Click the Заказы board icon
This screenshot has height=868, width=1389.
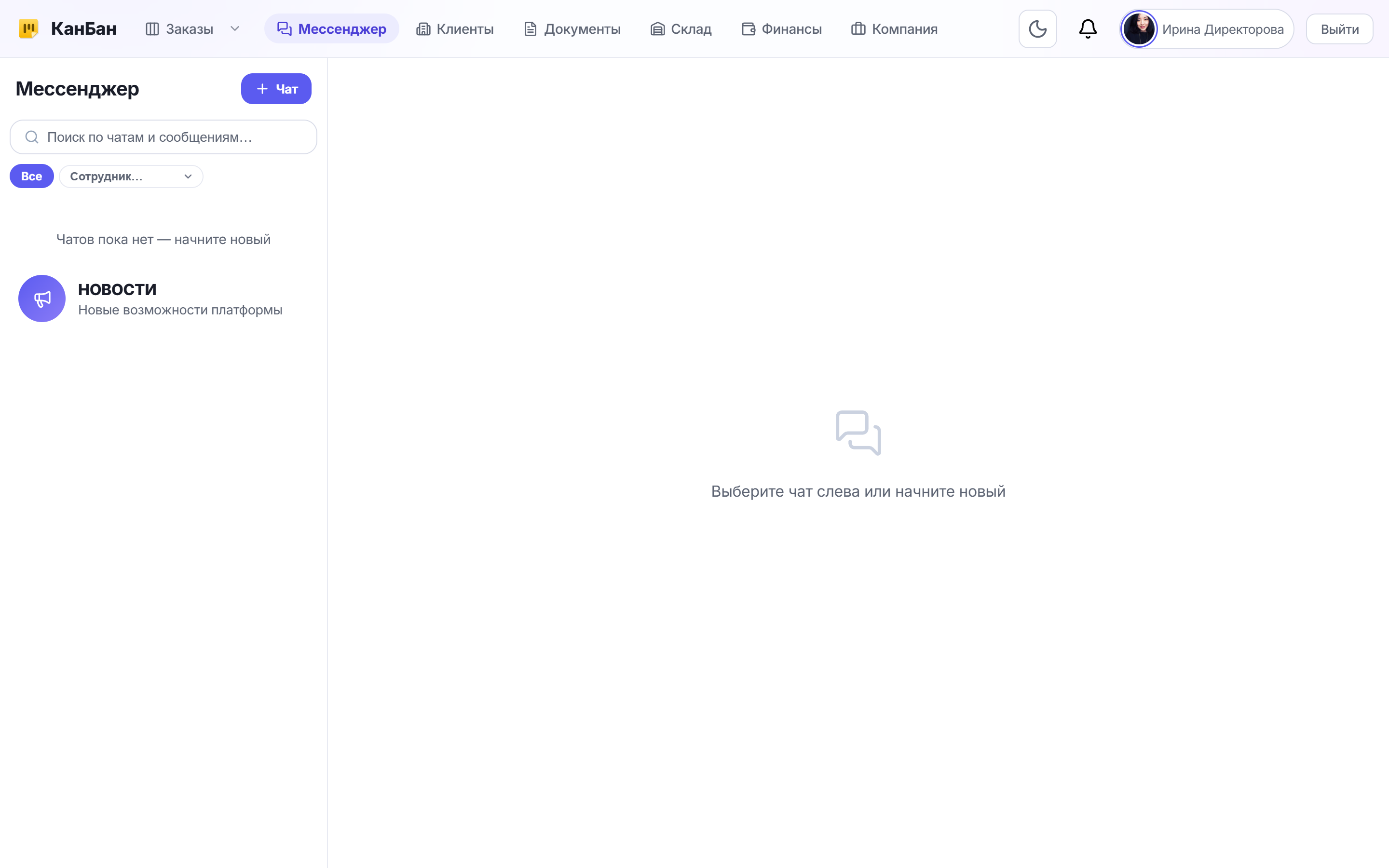point(152,29)
